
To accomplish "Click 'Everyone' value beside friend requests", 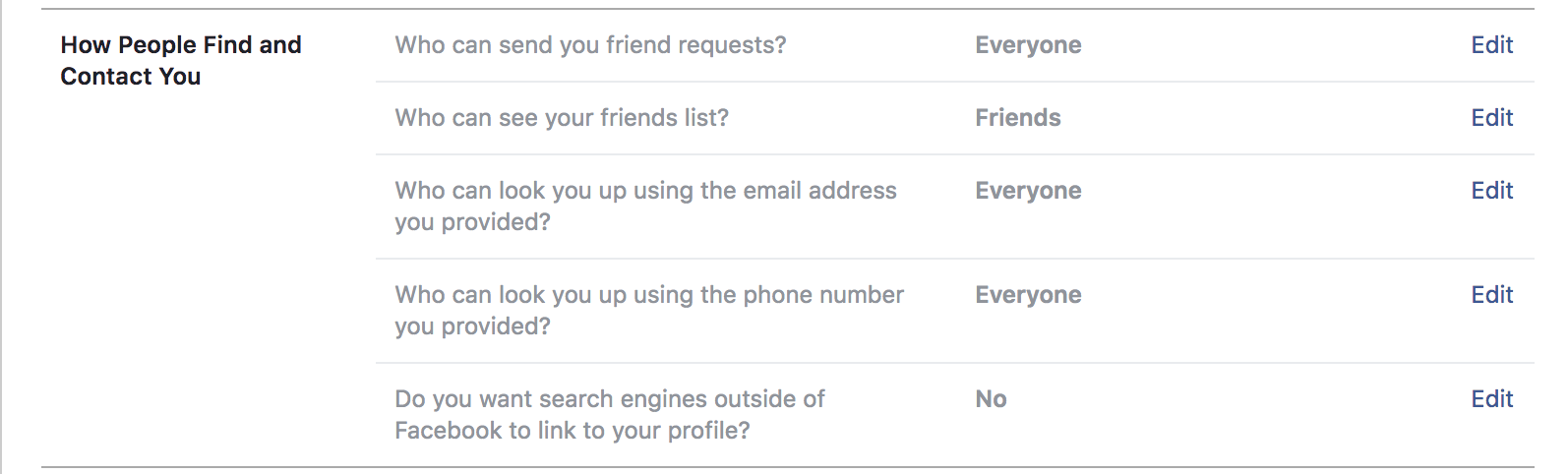I will (1028, 45).
